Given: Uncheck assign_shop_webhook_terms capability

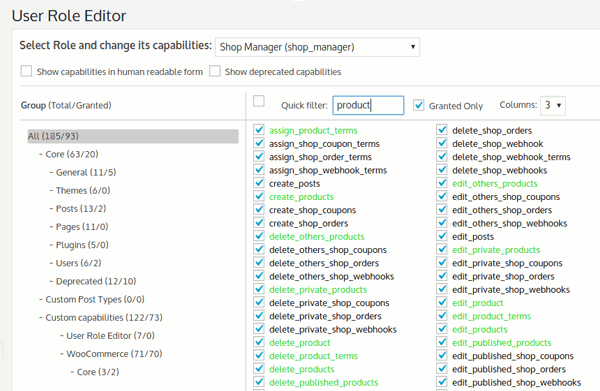Looking at the screenshot, I should click(x=259, y=170).
